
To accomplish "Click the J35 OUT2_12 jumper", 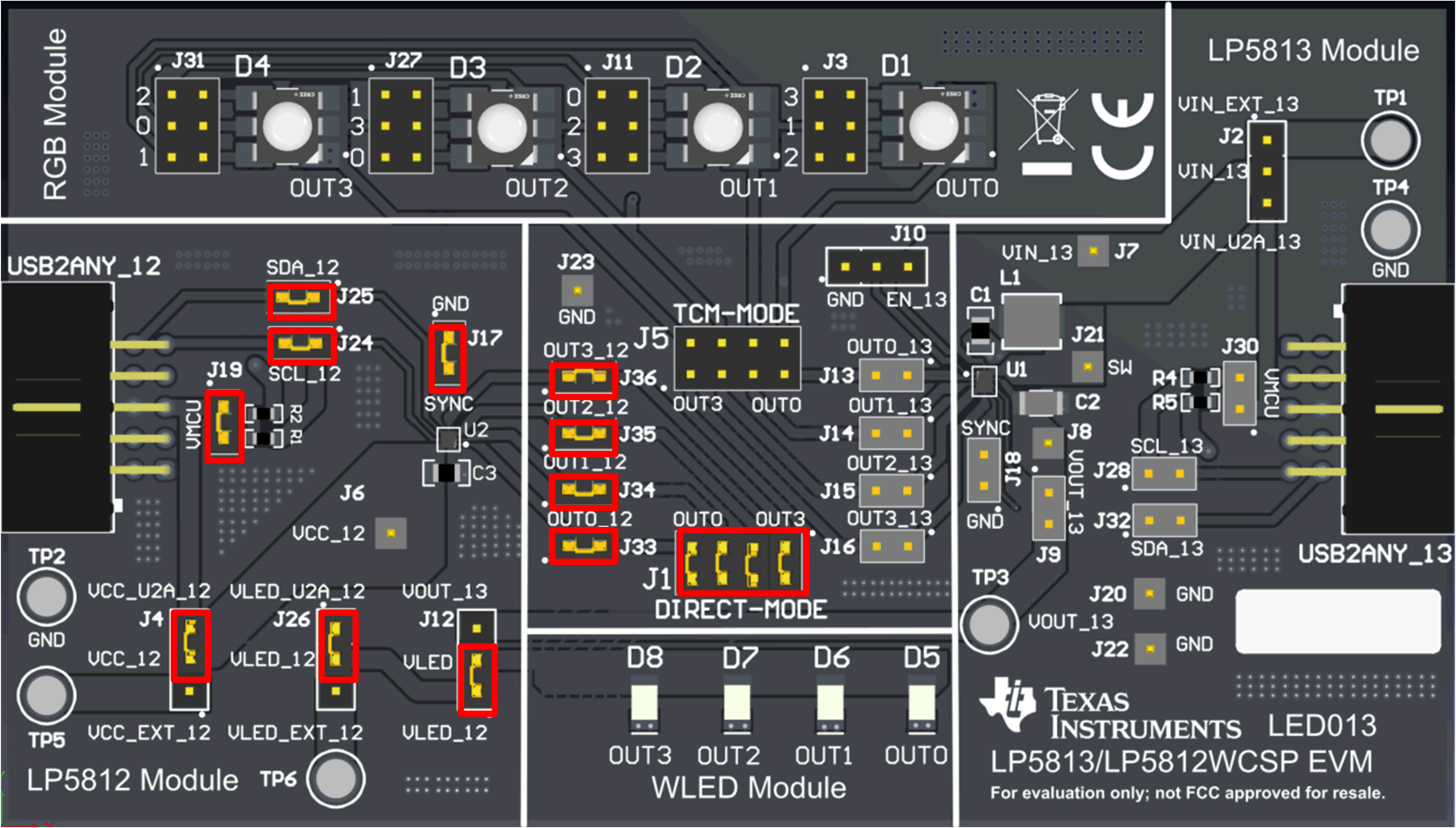I will [583, 436].
